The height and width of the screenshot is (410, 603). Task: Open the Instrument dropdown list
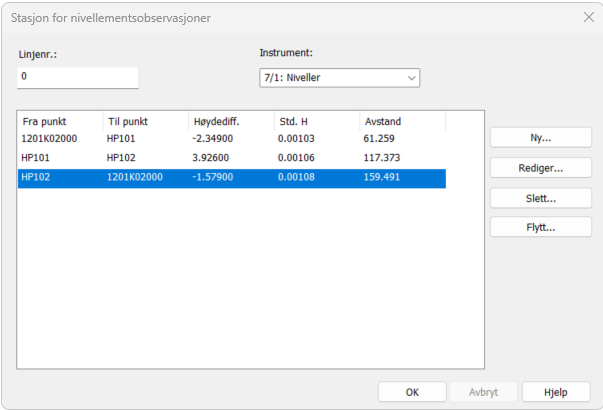339,78
